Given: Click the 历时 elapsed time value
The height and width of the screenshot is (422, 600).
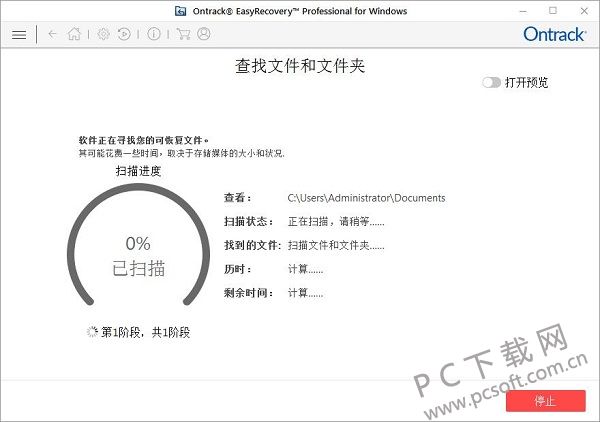Looking at the screenshot, I should click(305, 269).
